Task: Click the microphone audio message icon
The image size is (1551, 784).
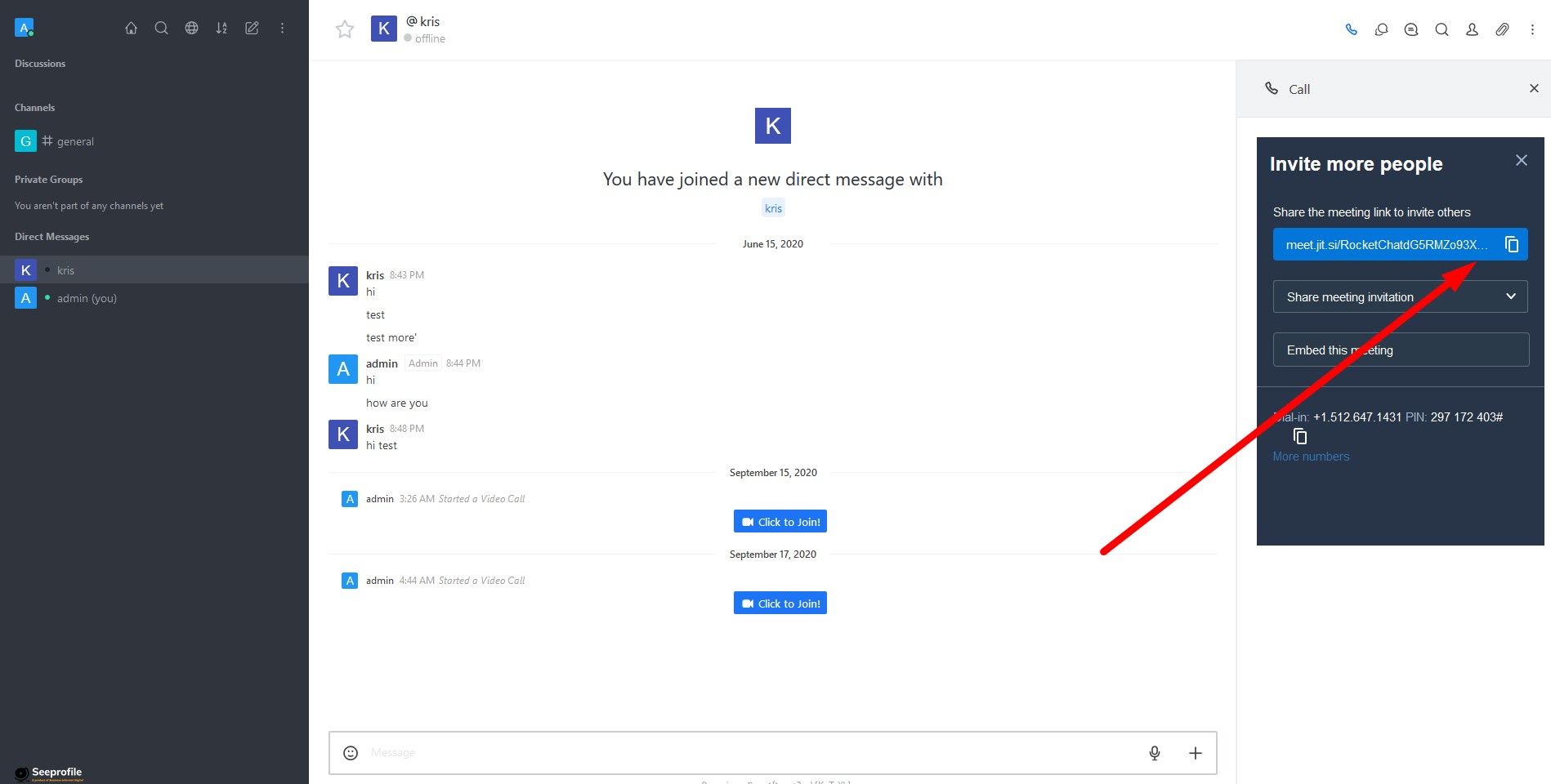Action: tap(1155, 753)
